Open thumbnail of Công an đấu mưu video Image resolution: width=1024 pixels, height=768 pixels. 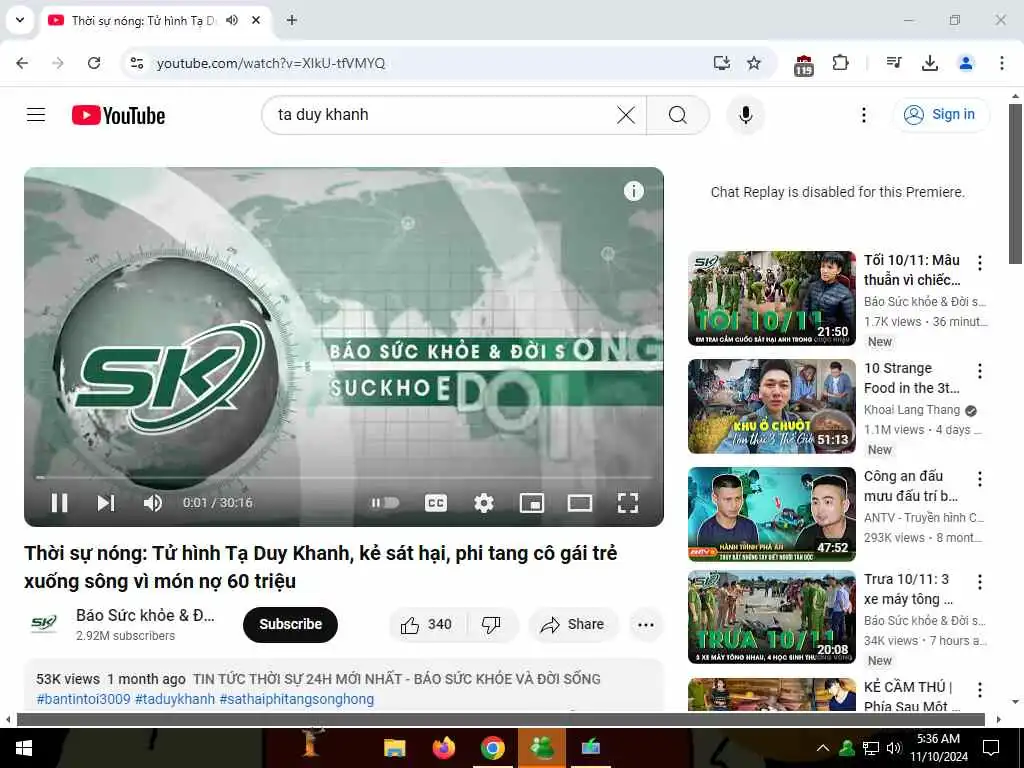point(771,514)
